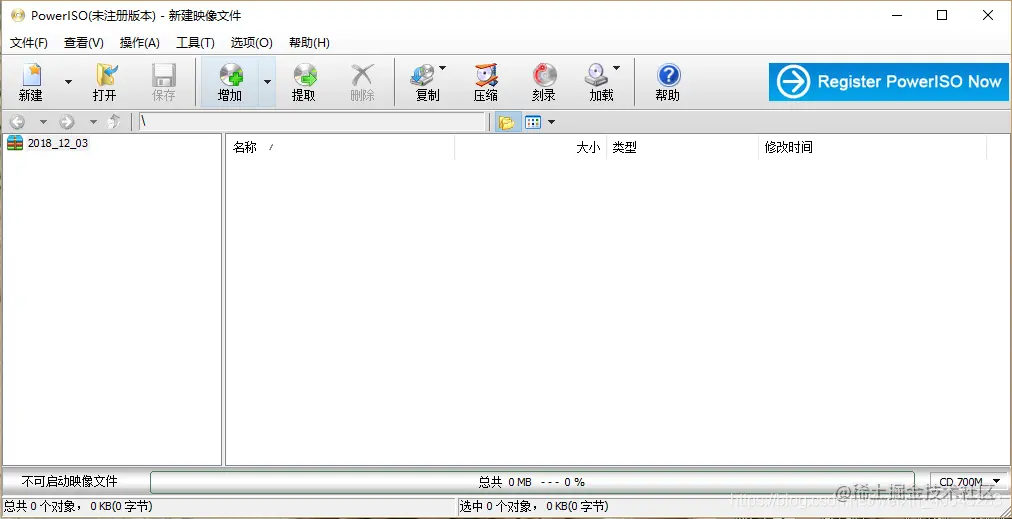
Task: Open the 帮助(H) menu
Action: [309, 43]
